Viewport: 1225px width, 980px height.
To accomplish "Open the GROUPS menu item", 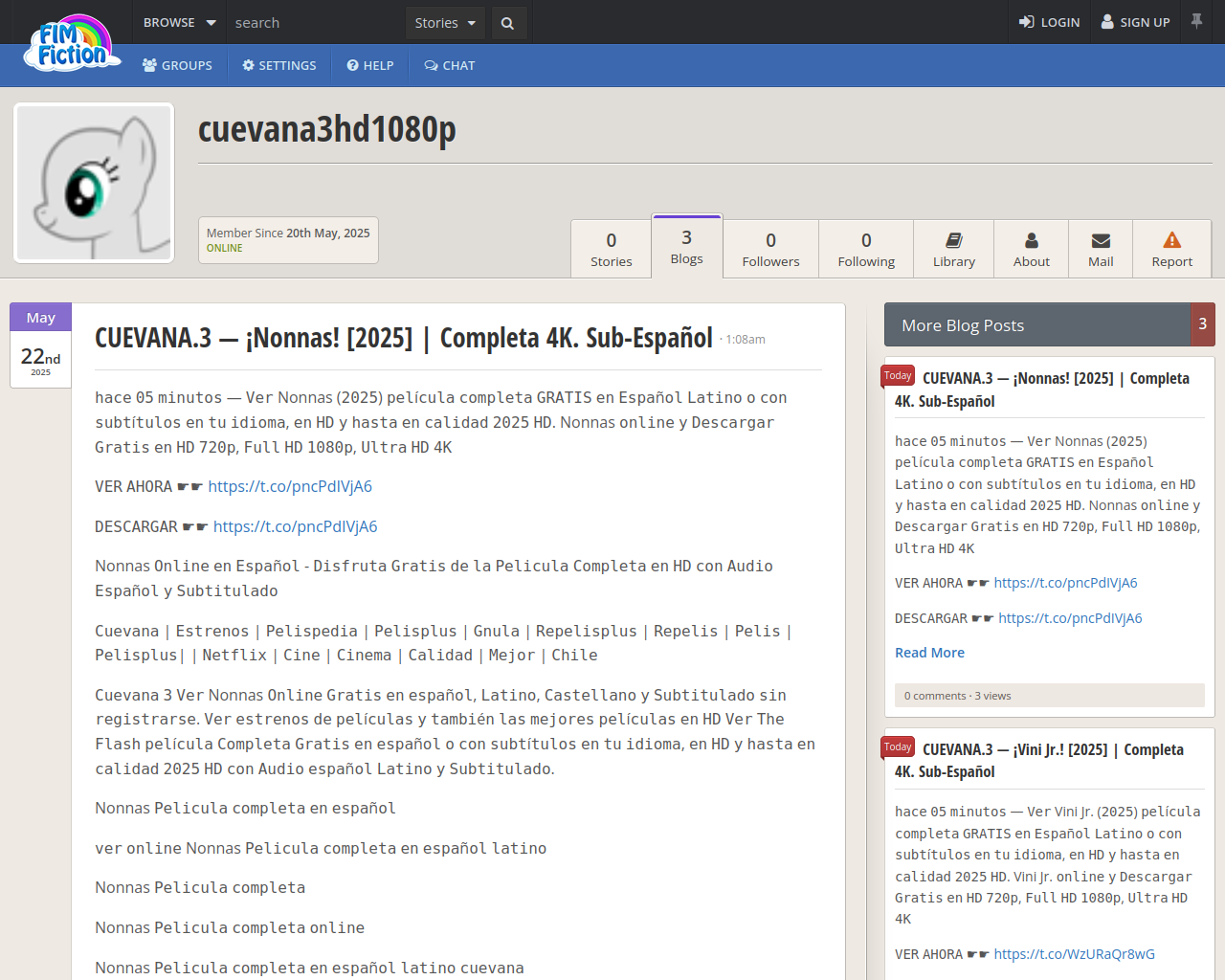I will pyautogui.click(x=177, y=65).
